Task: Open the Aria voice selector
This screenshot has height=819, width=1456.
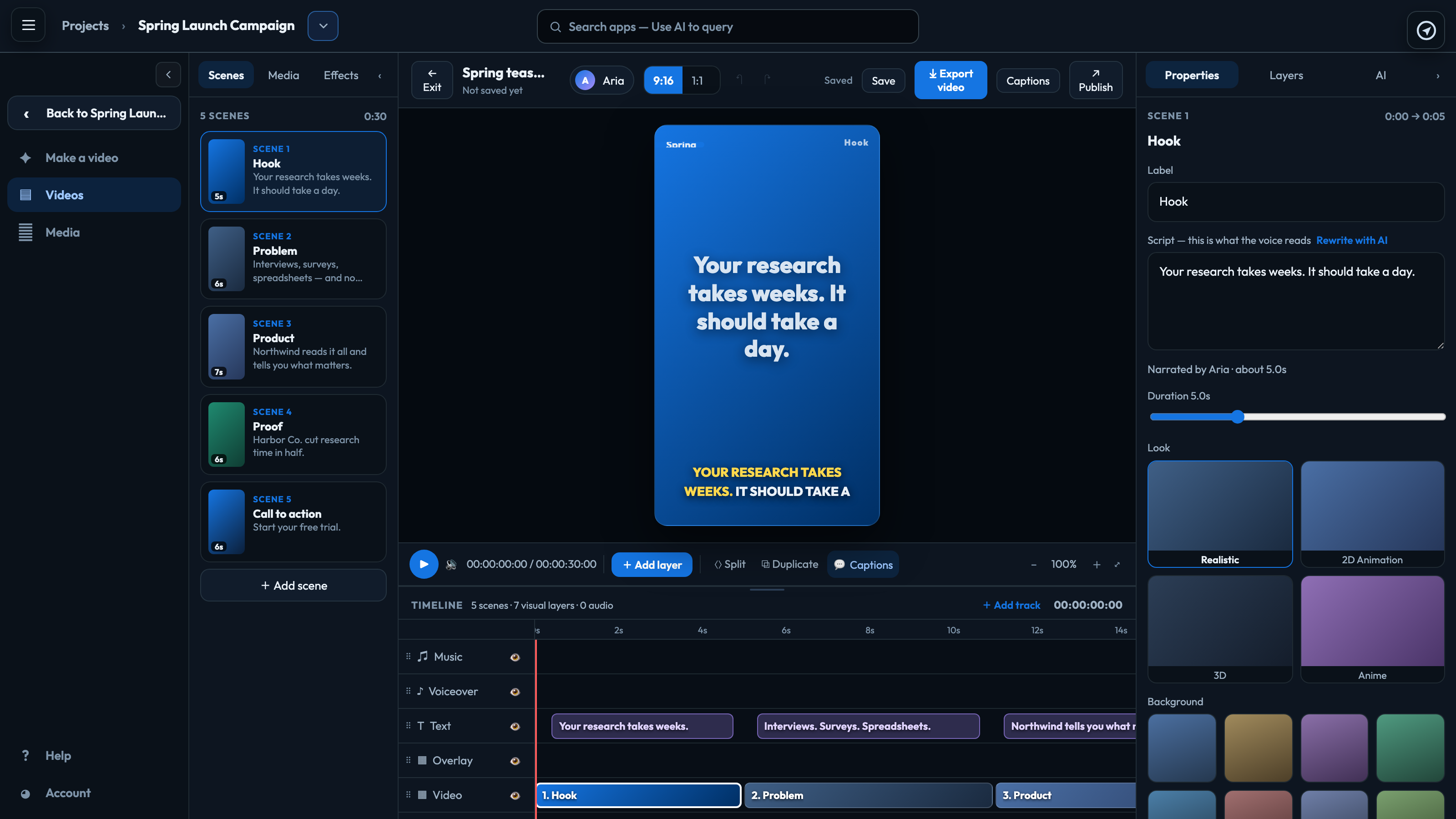Action: [x=602, y=80]
